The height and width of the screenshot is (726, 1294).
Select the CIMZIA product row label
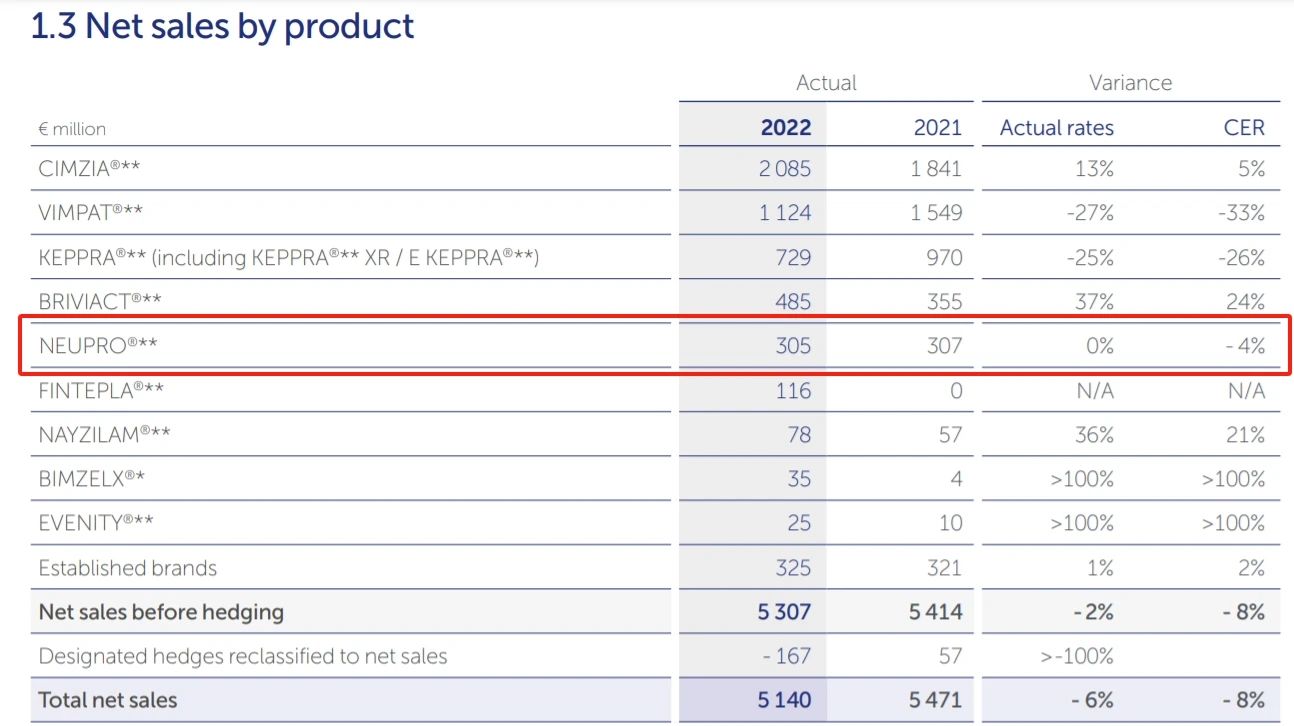[90, 169]
